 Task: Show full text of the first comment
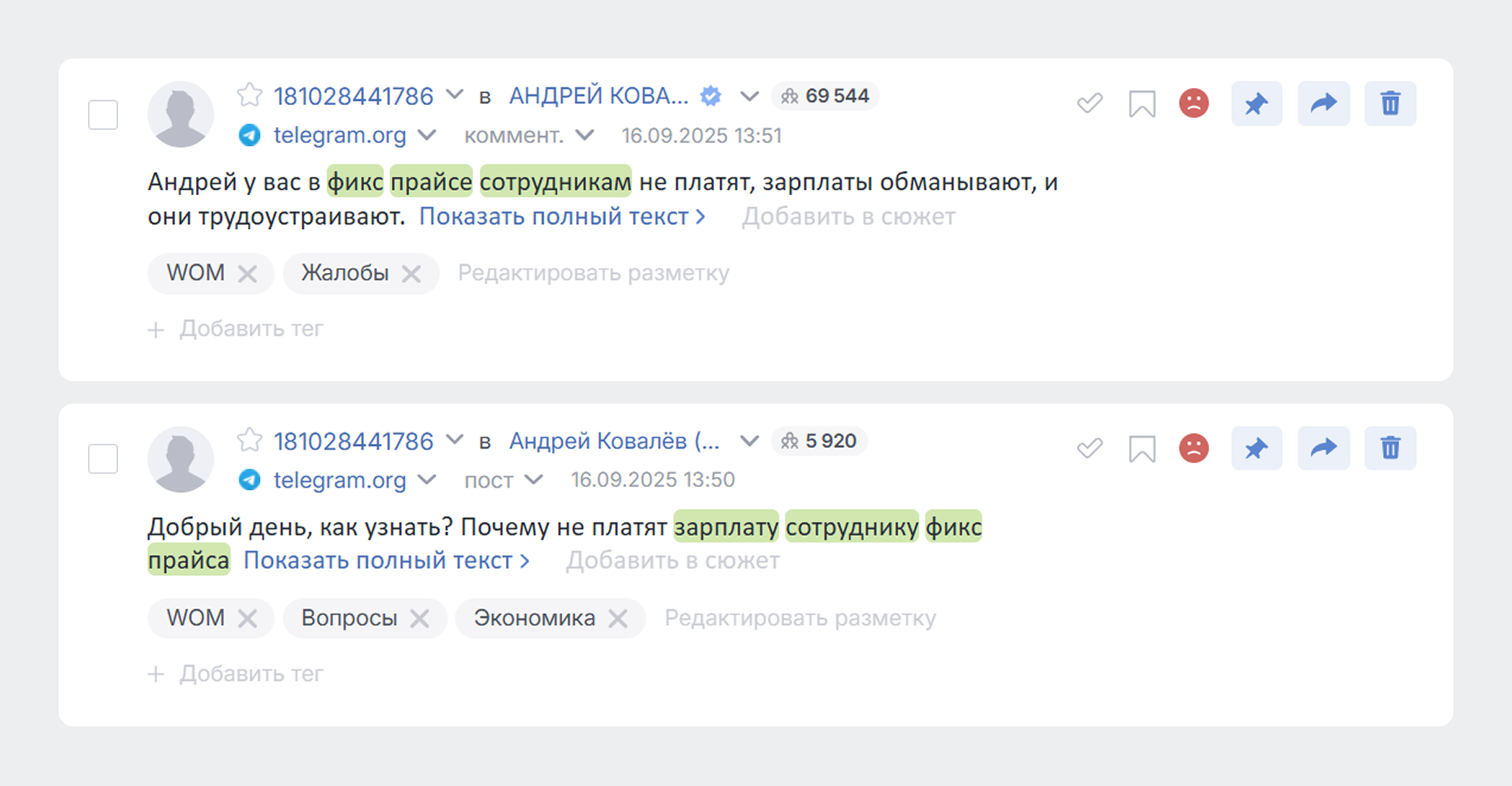(x=562, y=216)
